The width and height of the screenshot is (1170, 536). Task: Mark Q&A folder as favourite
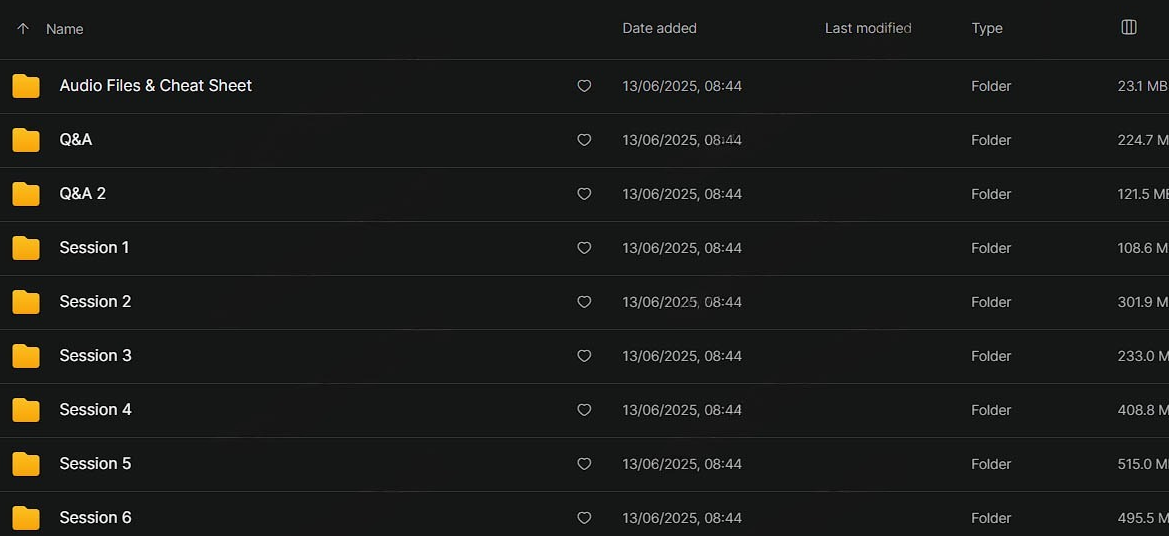(584, 140)
